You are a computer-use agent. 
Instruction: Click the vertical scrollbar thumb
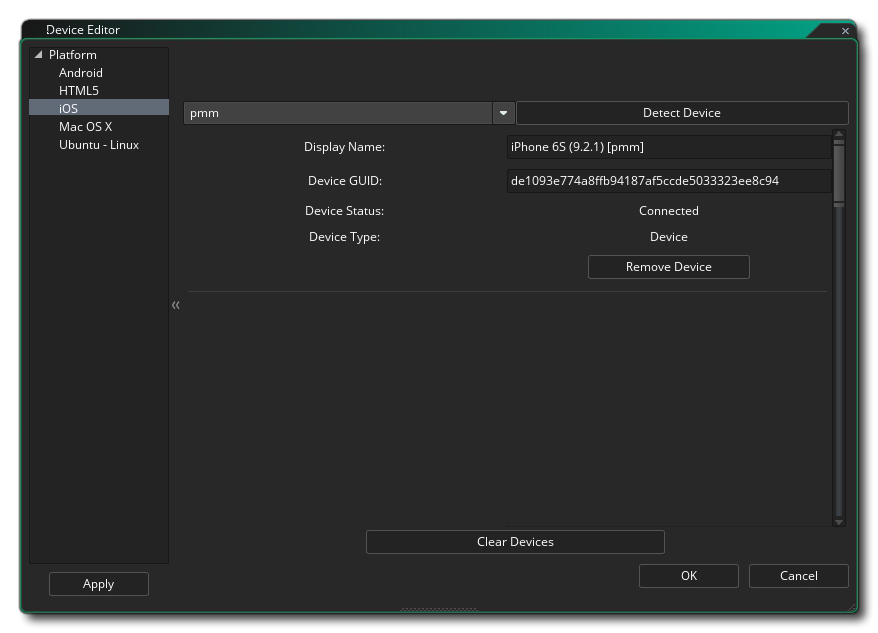pyautogui.click(x=838, y=174)
